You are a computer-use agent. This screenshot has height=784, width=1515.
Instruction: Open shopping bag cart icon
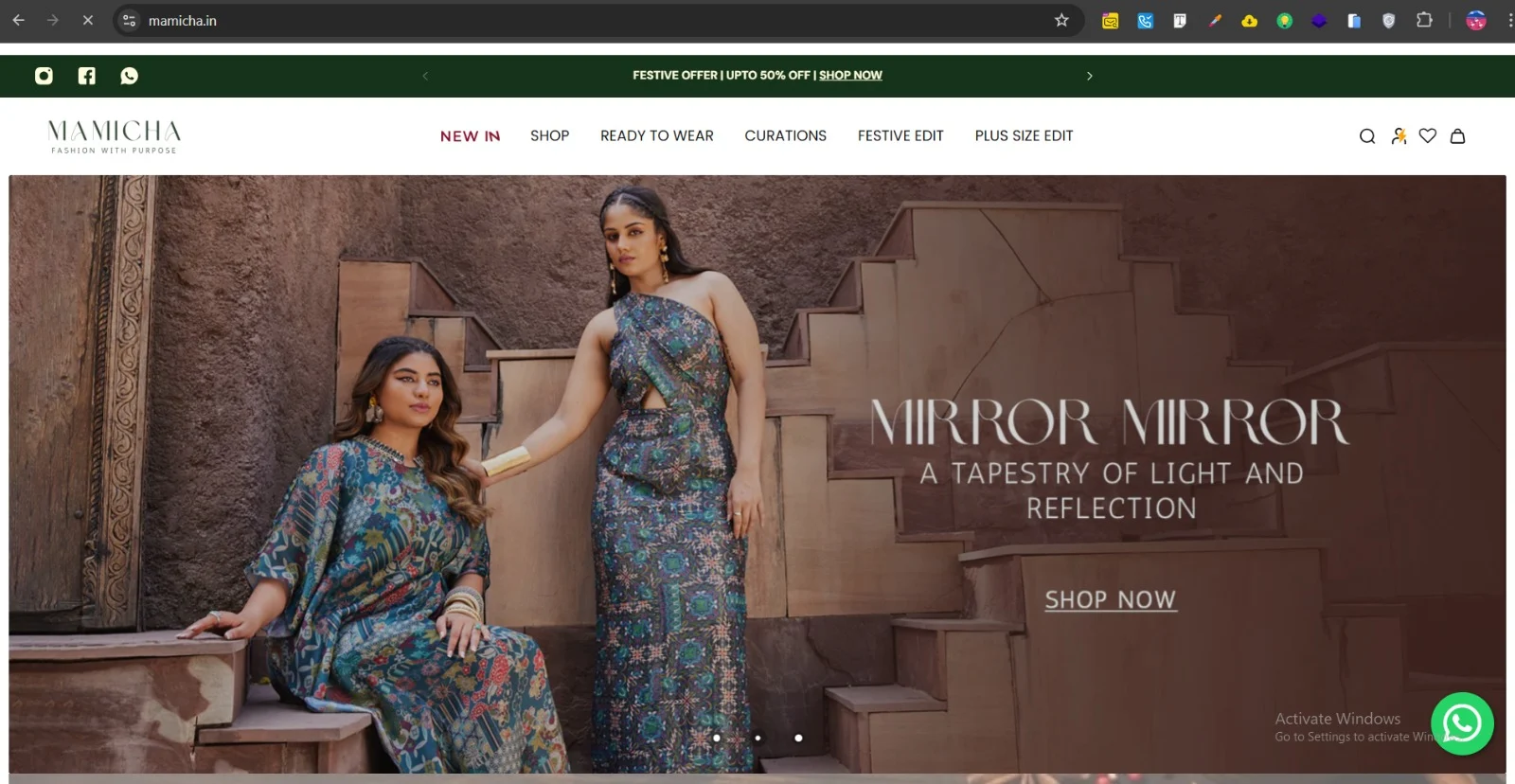(x=1458, y=136)
